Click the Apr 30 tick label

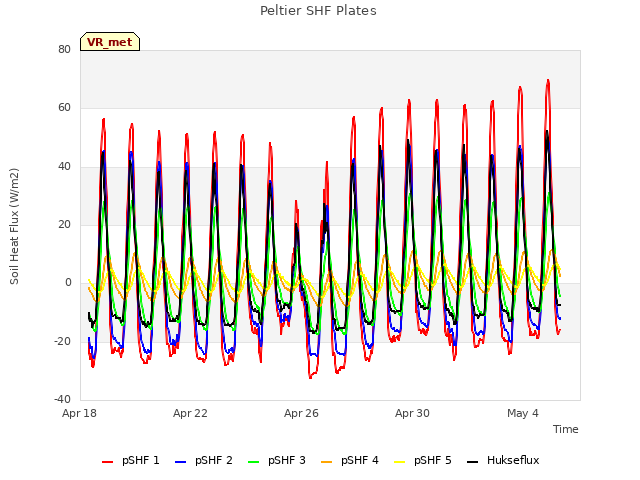412,413
